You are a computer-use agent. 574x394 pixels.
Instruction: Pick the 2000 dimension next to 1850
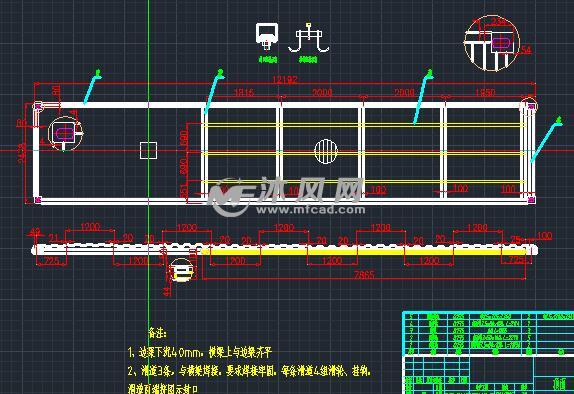click(404, 92)
